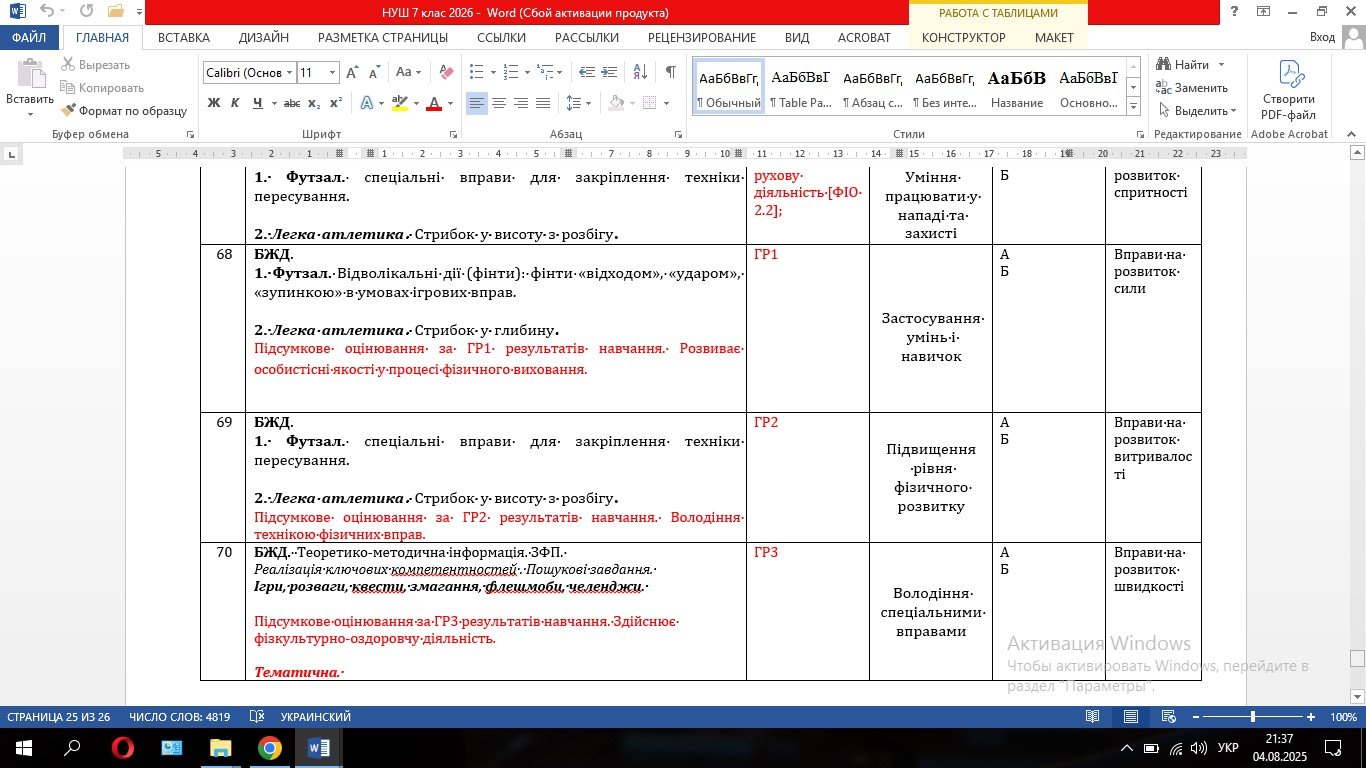Switch to the РЕЦЕНЗИРОВАНИЕ tab
Screen dimensions: 1366x768
[x=701, y=38]
